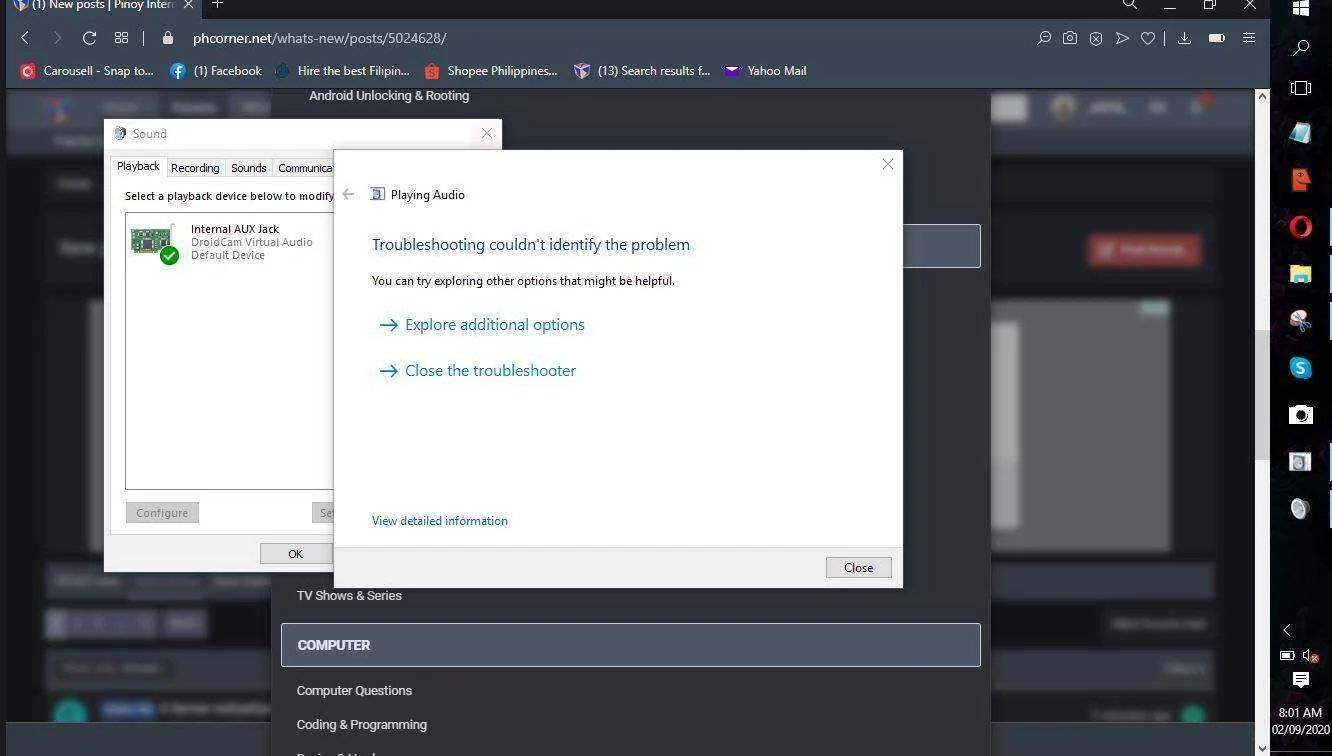The height and width of the screenshot is (756, 1332).
Task: Open the Carousell bookmark
Action: click(87, 71)
